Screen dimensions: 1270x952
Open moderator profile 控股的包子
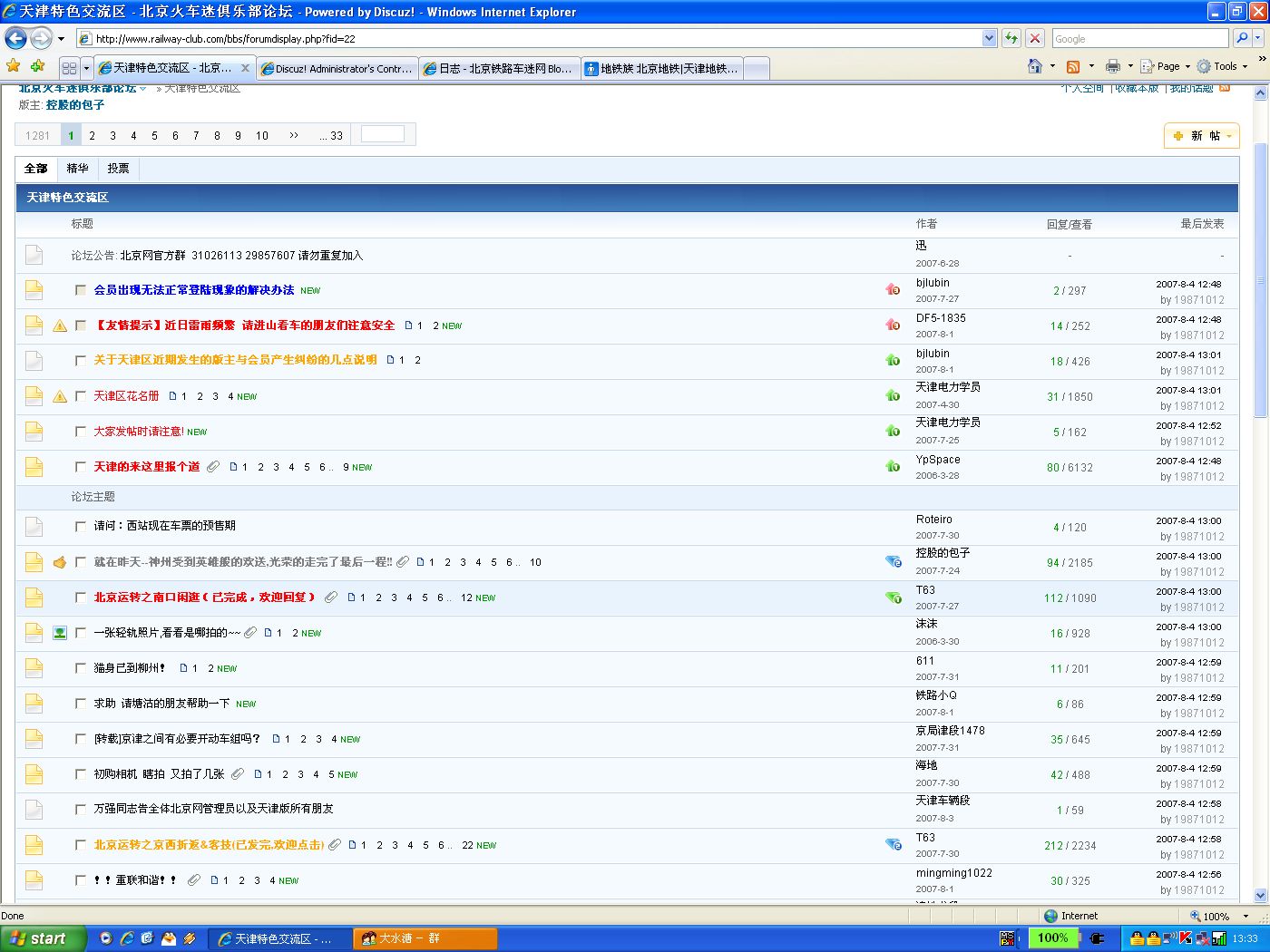(x=75, y=105)
